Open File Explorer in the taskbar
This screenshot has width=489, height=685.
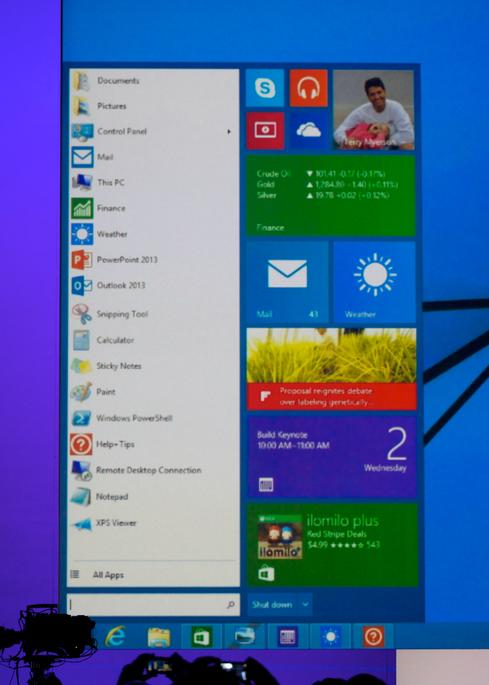pyautogui.click(x=159, y=637)
